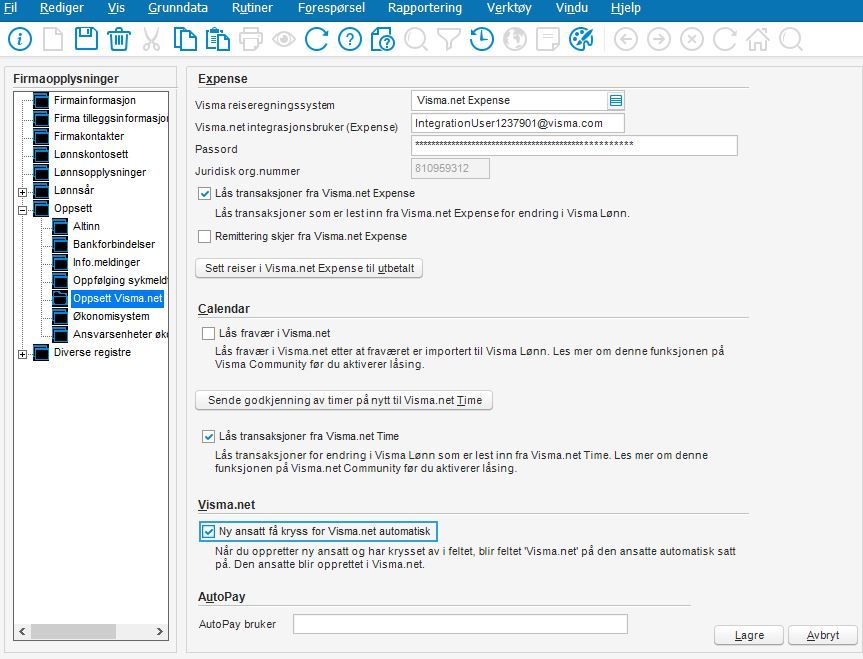This screenshot has height=659, width=863.
Task: Click the new blank document icon
Action: tap(53, 40)
